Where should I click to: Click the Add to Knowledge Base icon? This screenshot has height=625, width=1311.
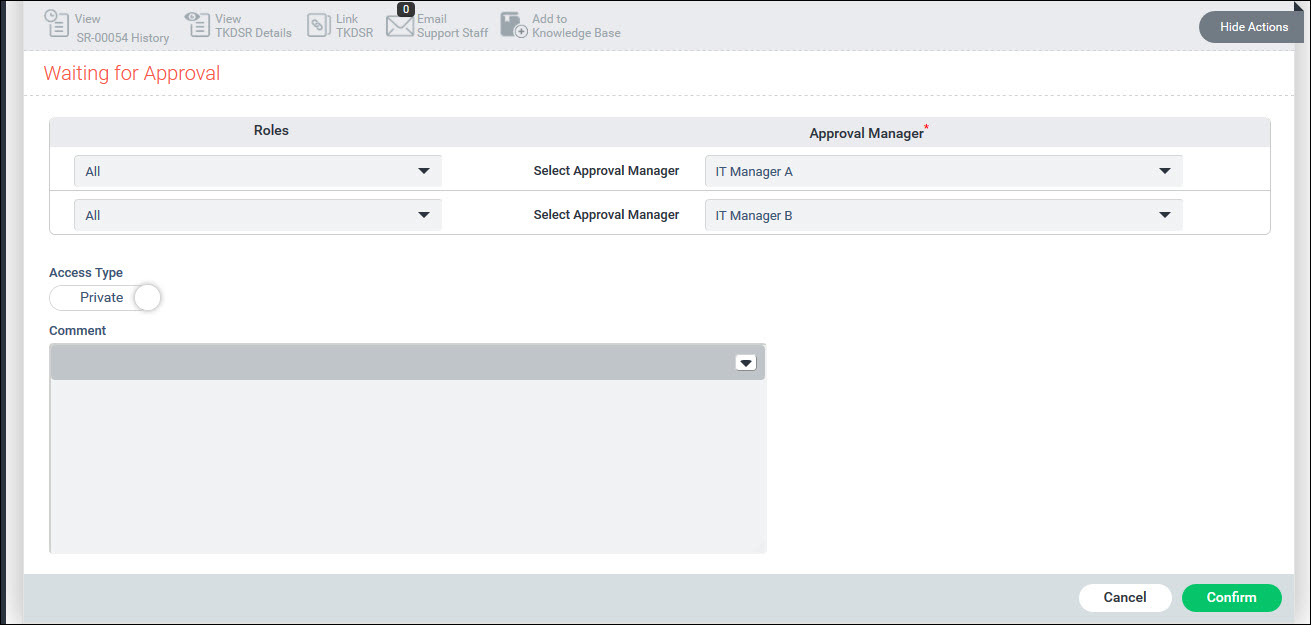[x=514, y=26]
